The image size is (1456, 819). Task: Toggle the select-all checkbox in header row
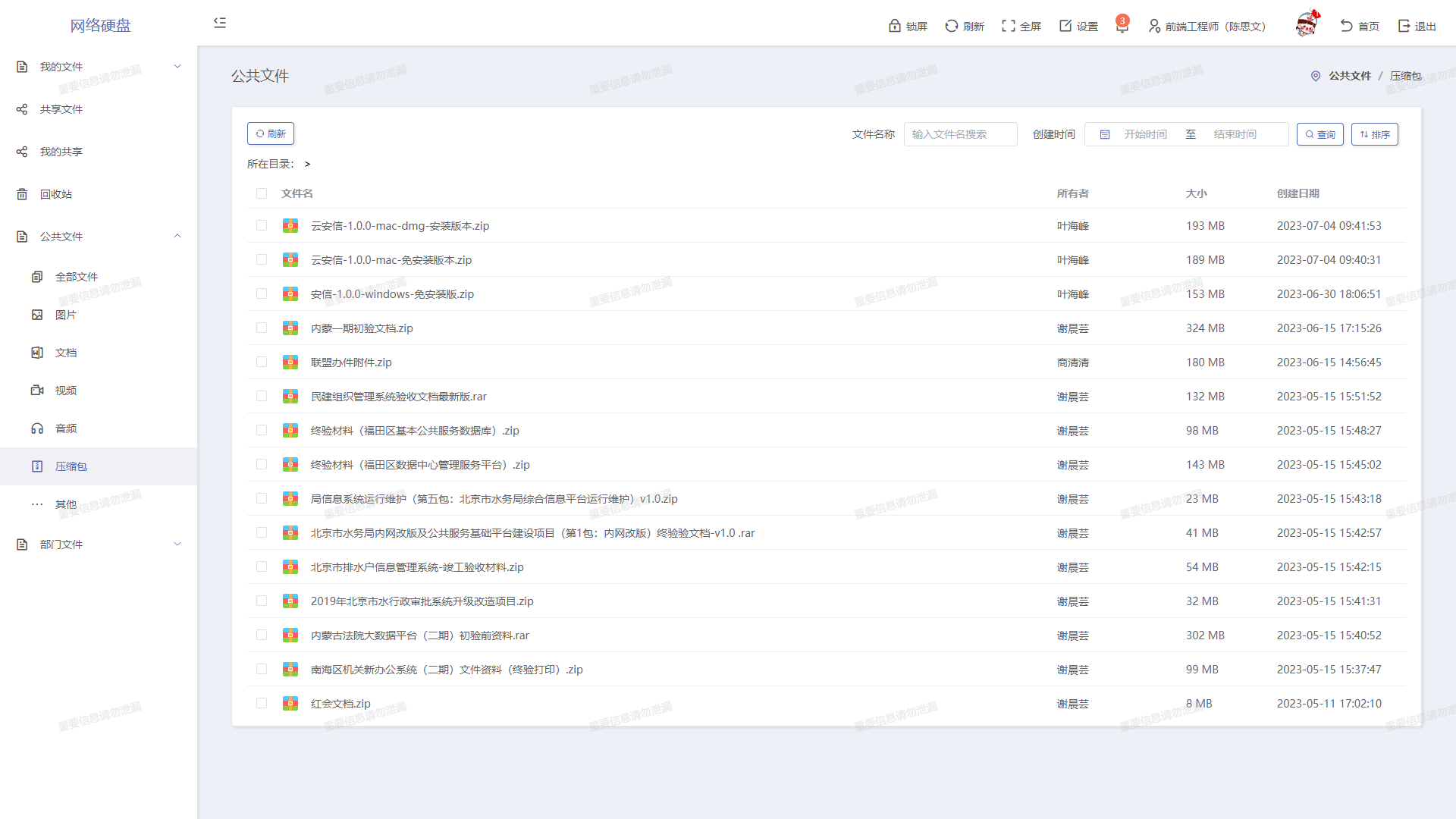tap(262, 193)
